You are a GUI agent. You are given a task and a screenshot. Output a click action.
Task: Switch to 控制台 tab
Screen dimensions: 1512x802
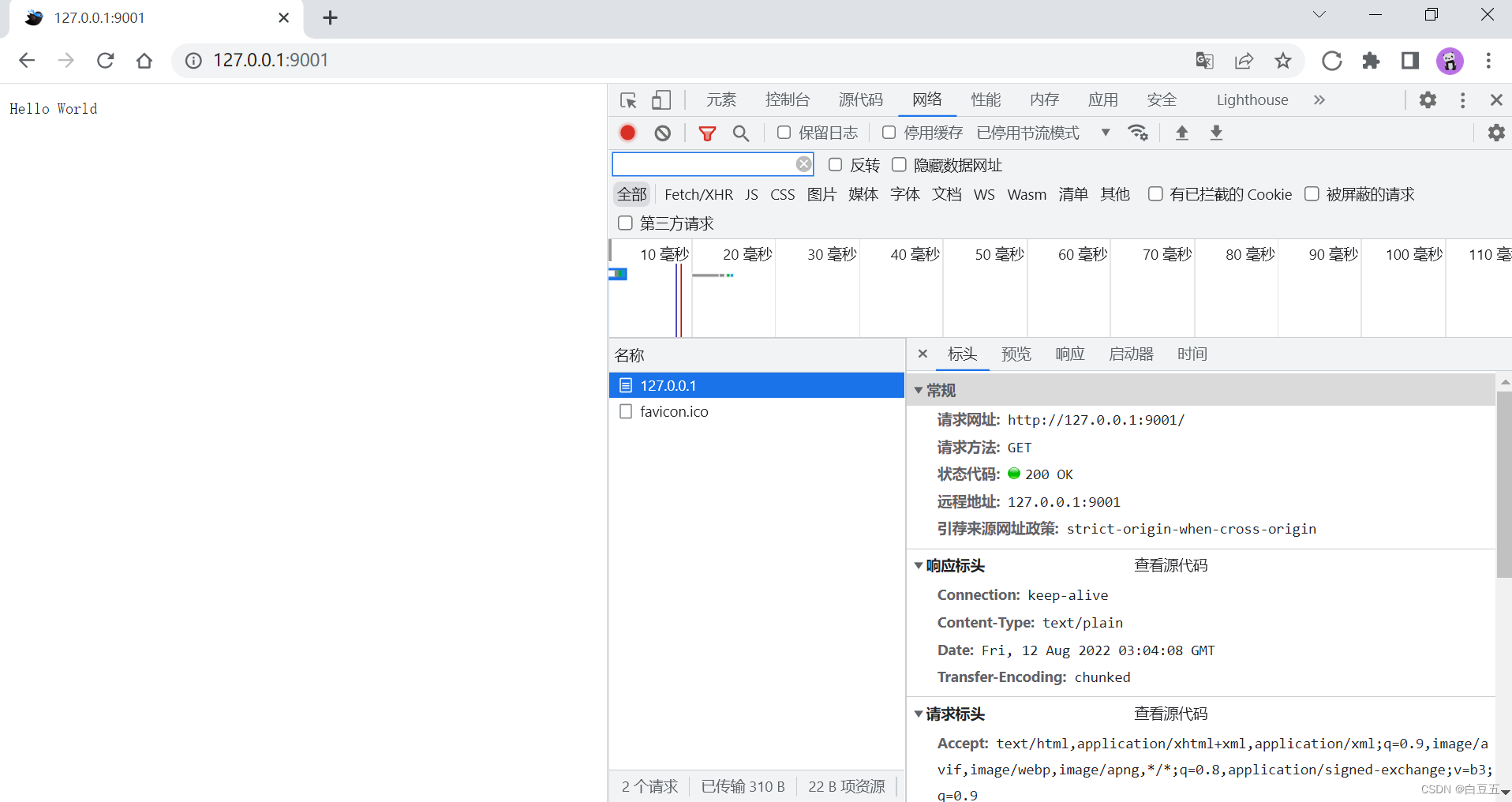tap(788, 100)
